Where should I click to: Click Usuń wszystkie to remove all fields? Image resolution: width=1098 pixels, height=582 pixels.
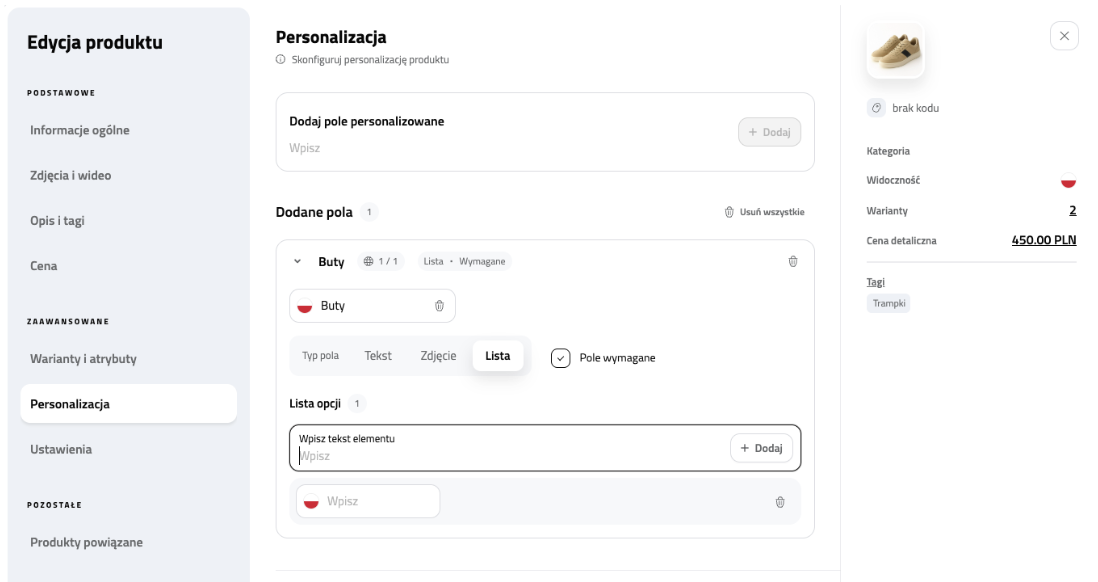click(x=765, y=211)
